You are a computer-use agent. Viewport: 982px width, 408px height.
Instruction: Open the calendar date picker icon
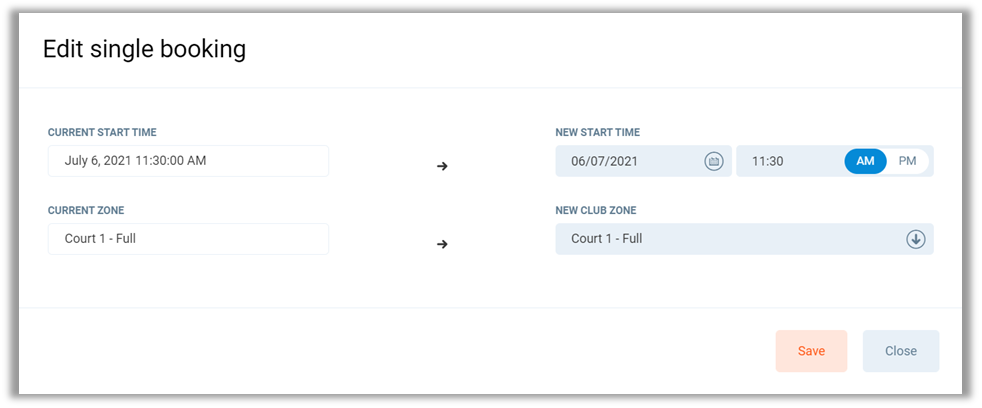[713, 161]
